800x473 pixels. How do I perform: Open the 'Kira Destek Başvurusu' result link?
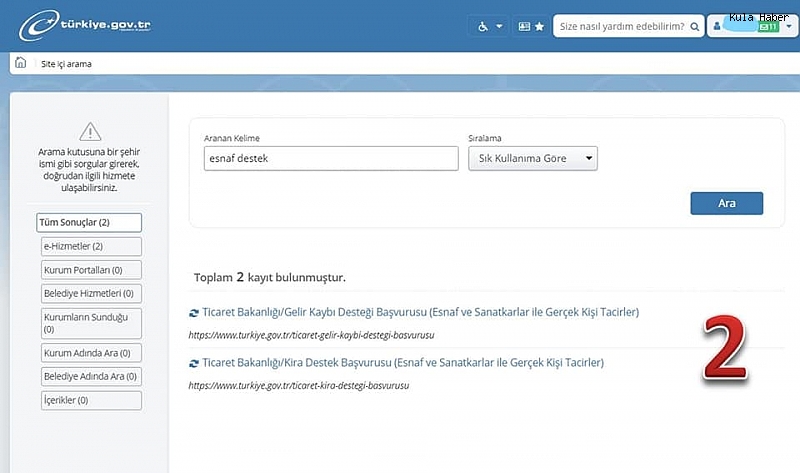(x=403, y=362)
